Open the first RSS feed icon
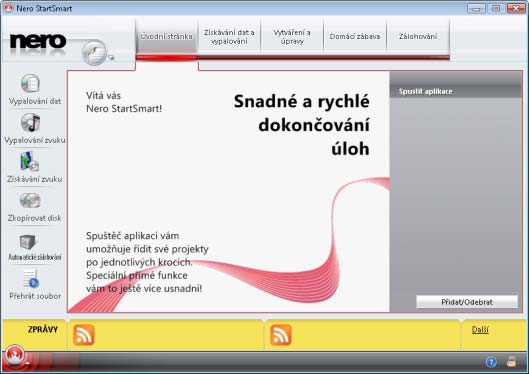Image resolution: width=529 pixels, height=374 pixels. click(x=83, y=335)
